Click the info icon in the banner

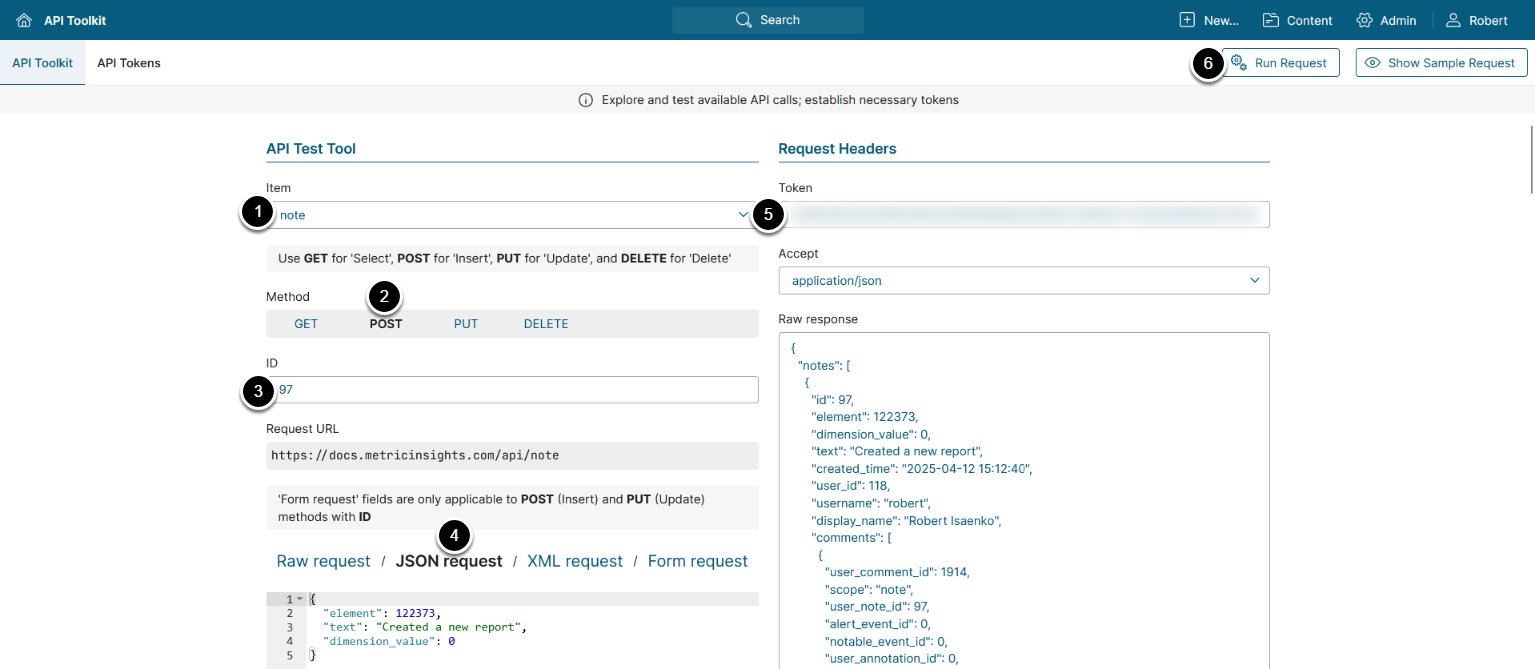tap(586, 100)
